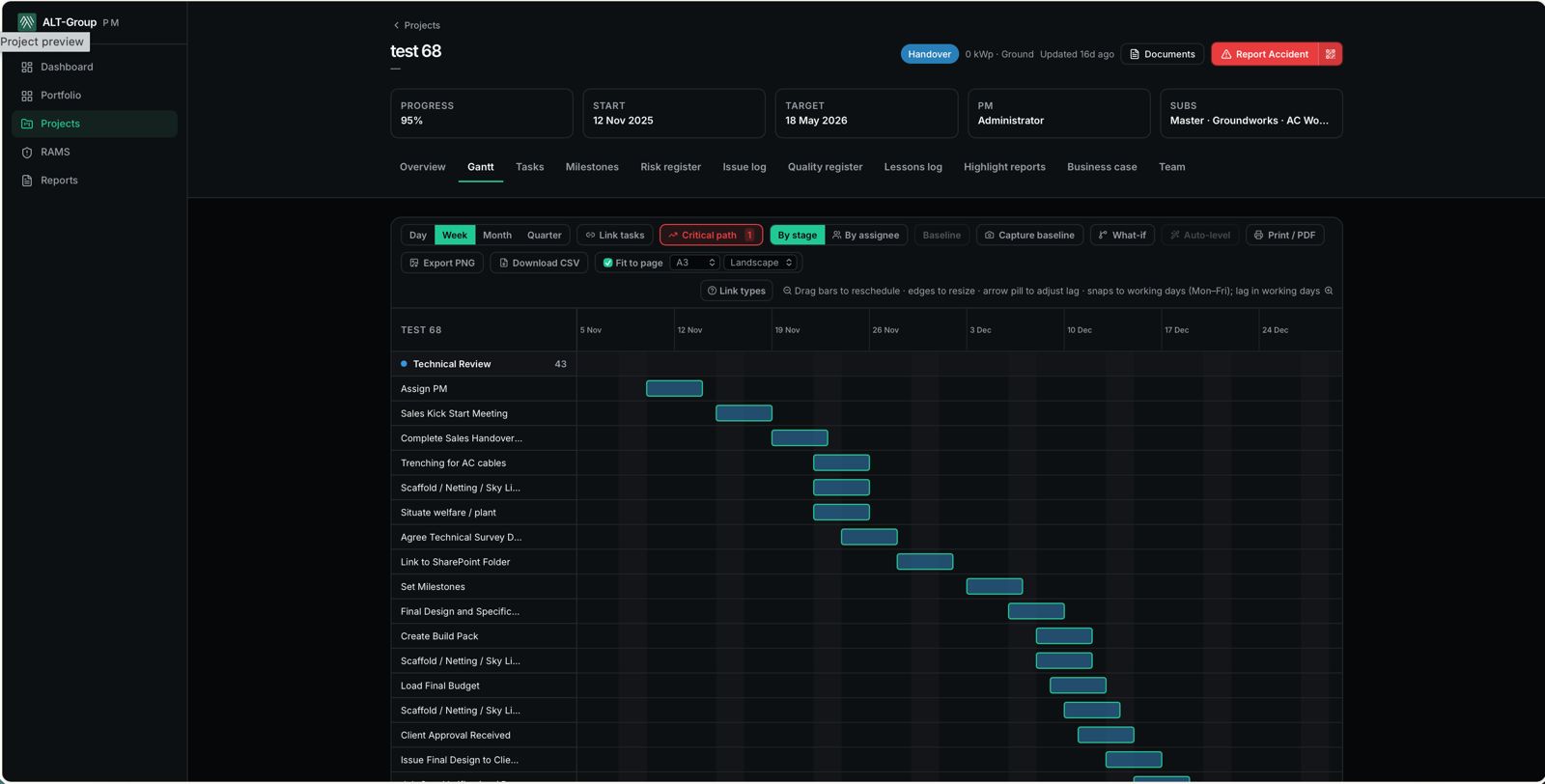
Task: Click the PROGRESS 95% card
Action: tap(481, 113)
